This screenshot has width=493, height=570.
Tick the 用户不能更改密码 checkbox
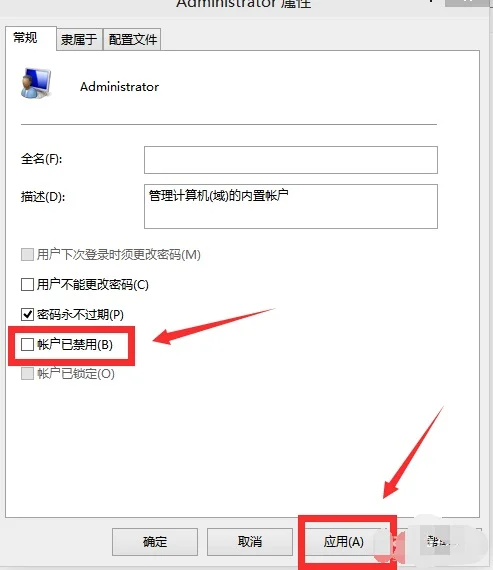[27, 284]
